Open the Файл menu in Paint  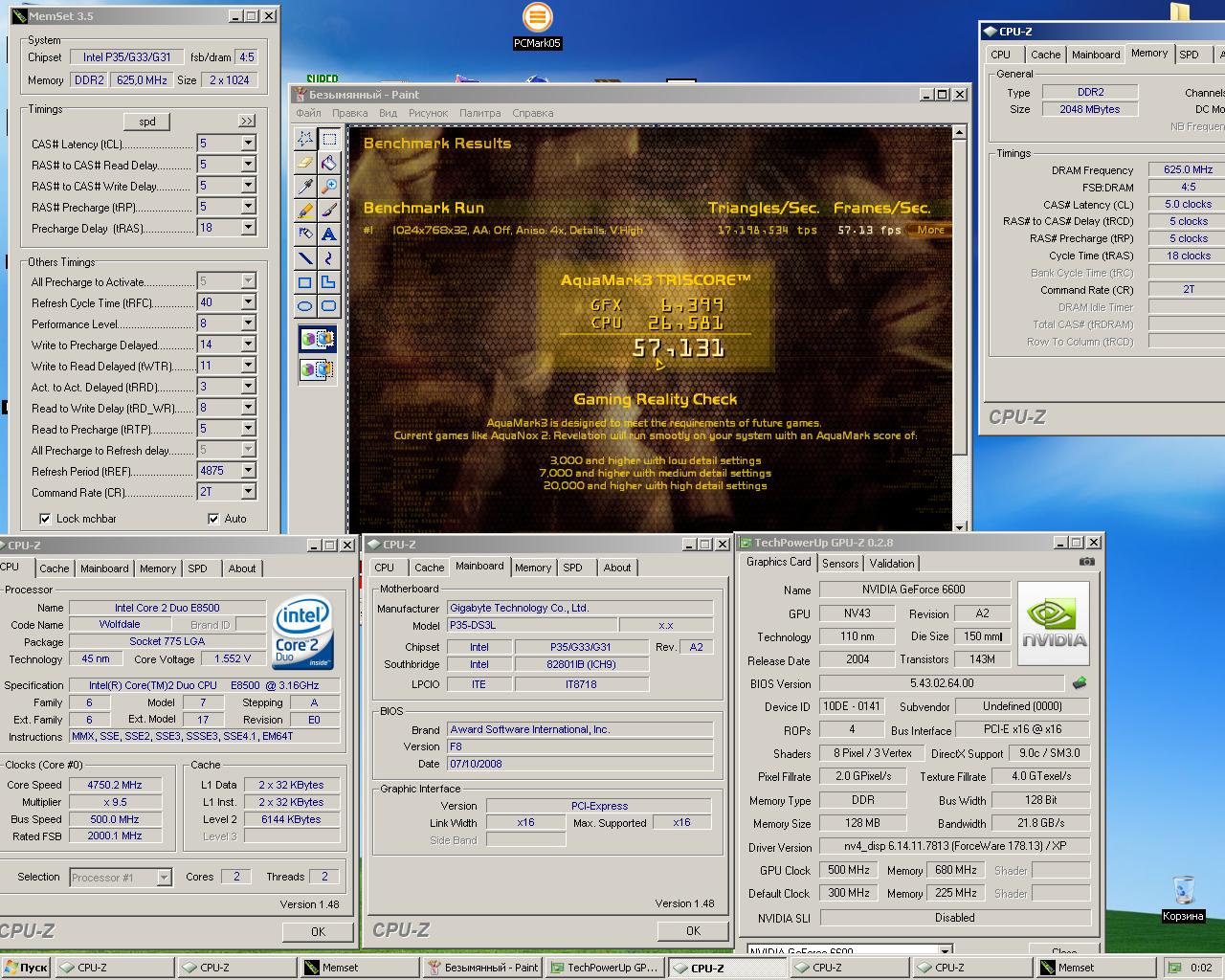[x=308, y=113]
